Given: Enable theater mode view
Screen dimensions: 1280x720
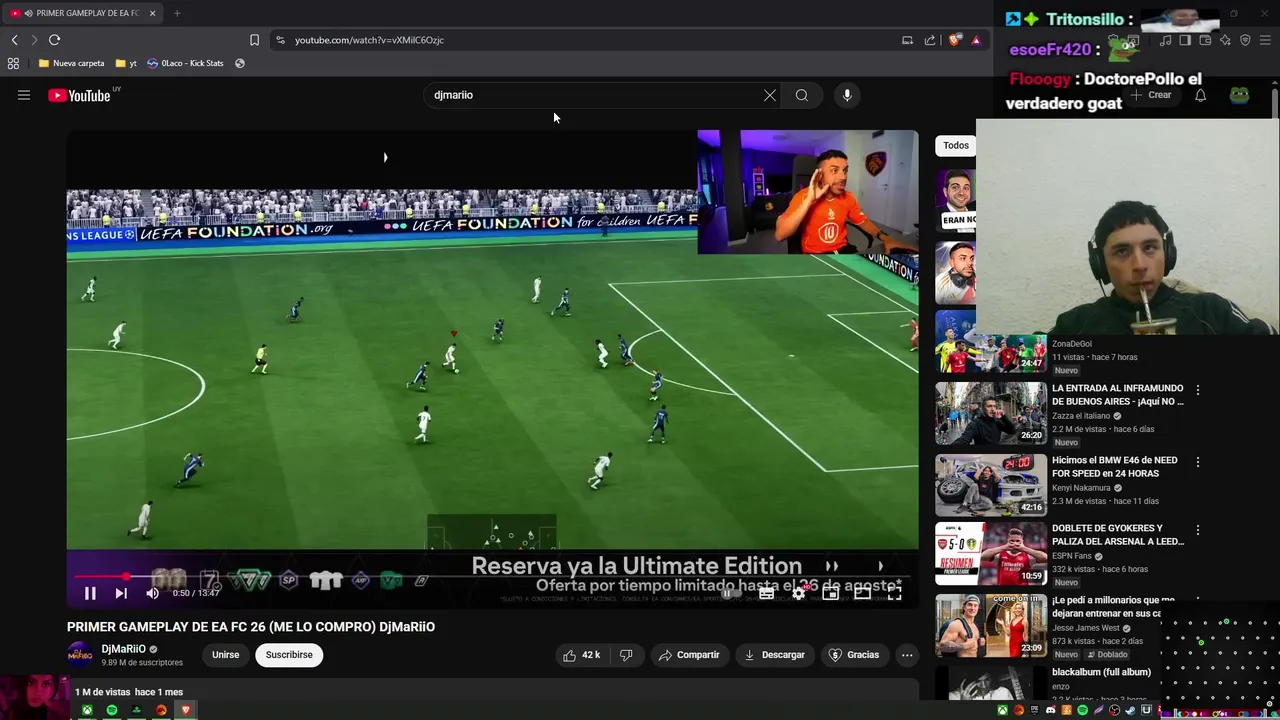Looking at the screenshot, I should (862, 593).
